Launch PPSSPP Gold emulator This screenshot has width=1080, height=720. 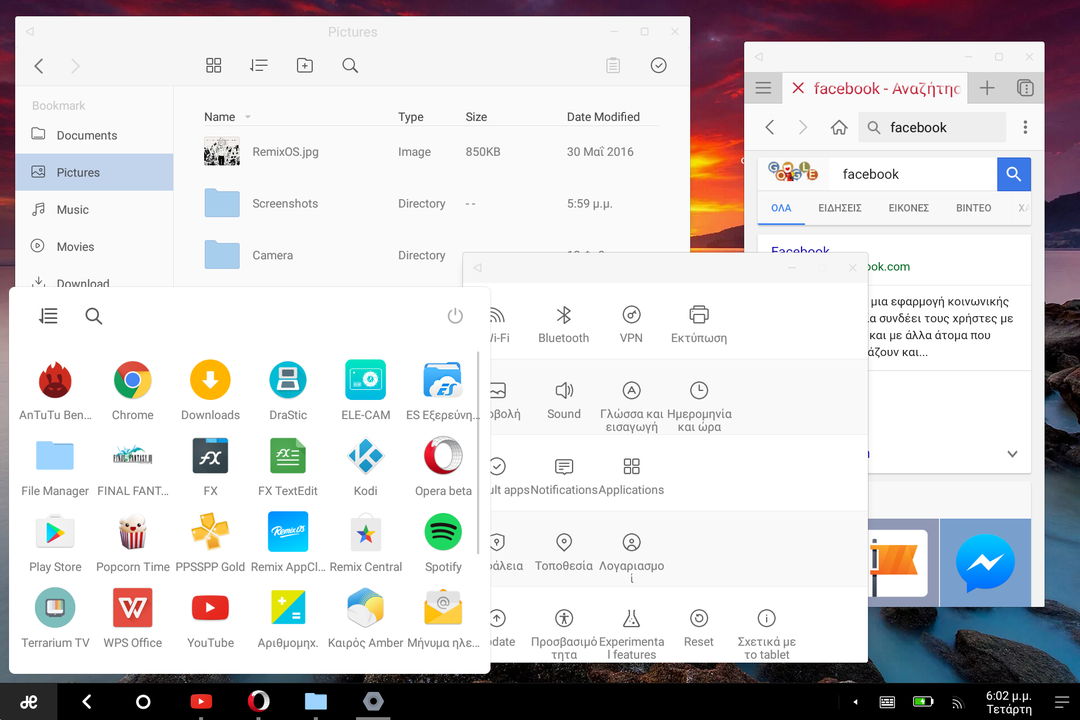click(x=210, y=533)
